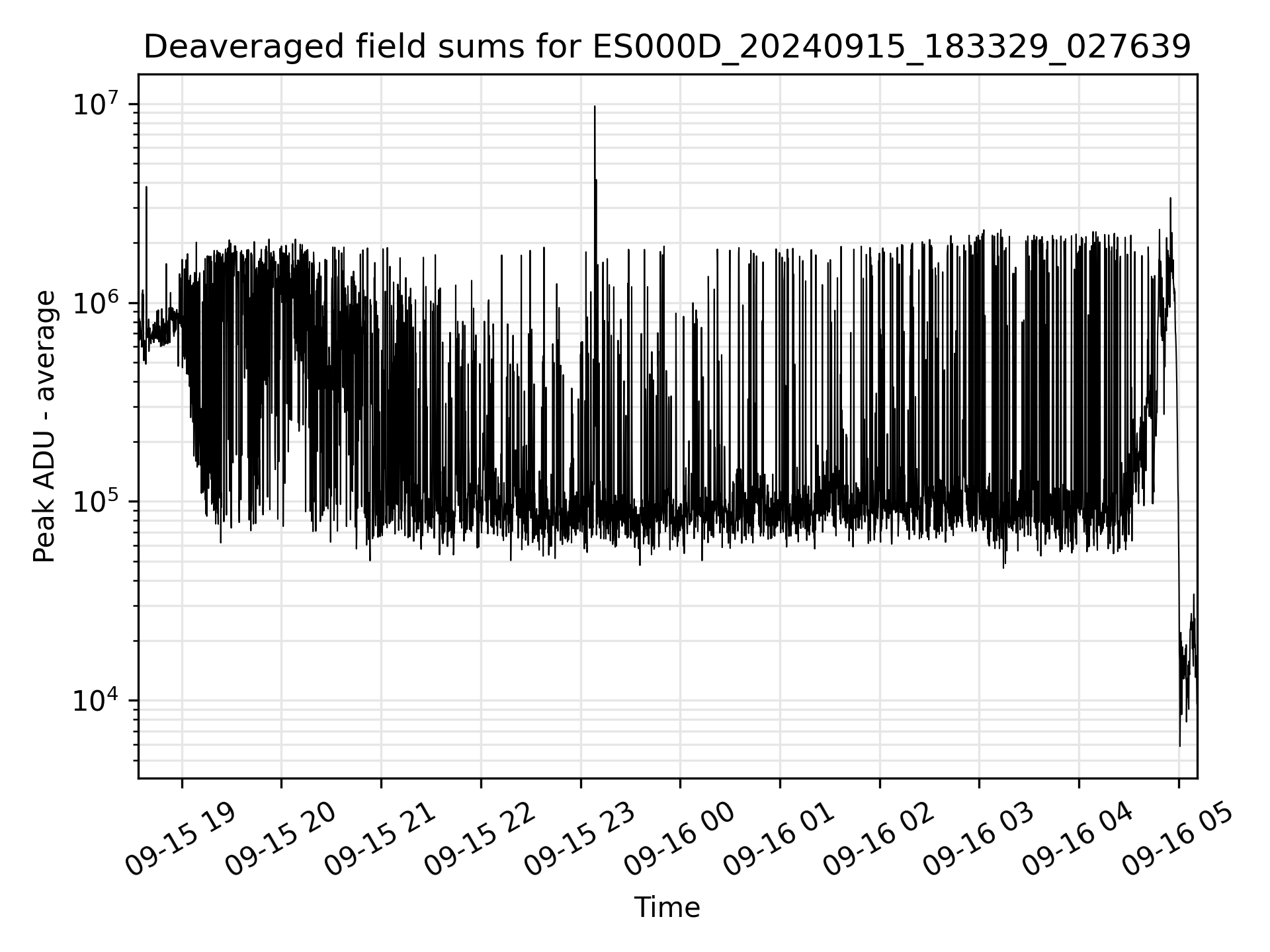Click the x-axis label Time
Image resolution: width=1270 pixels, height=952 pixels.
click(x=667, y=908)
